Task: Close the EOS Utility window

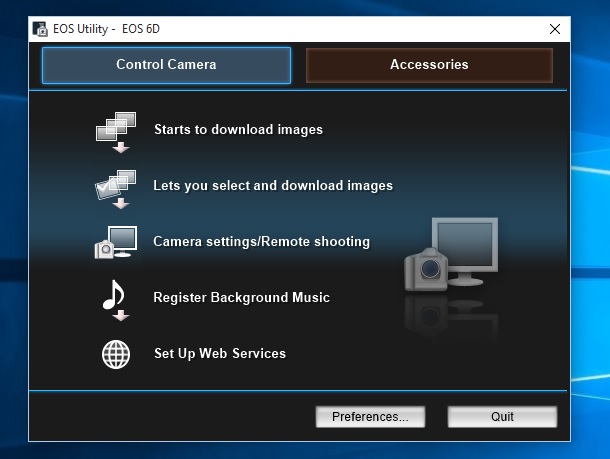Action: [x=555, y=29]
